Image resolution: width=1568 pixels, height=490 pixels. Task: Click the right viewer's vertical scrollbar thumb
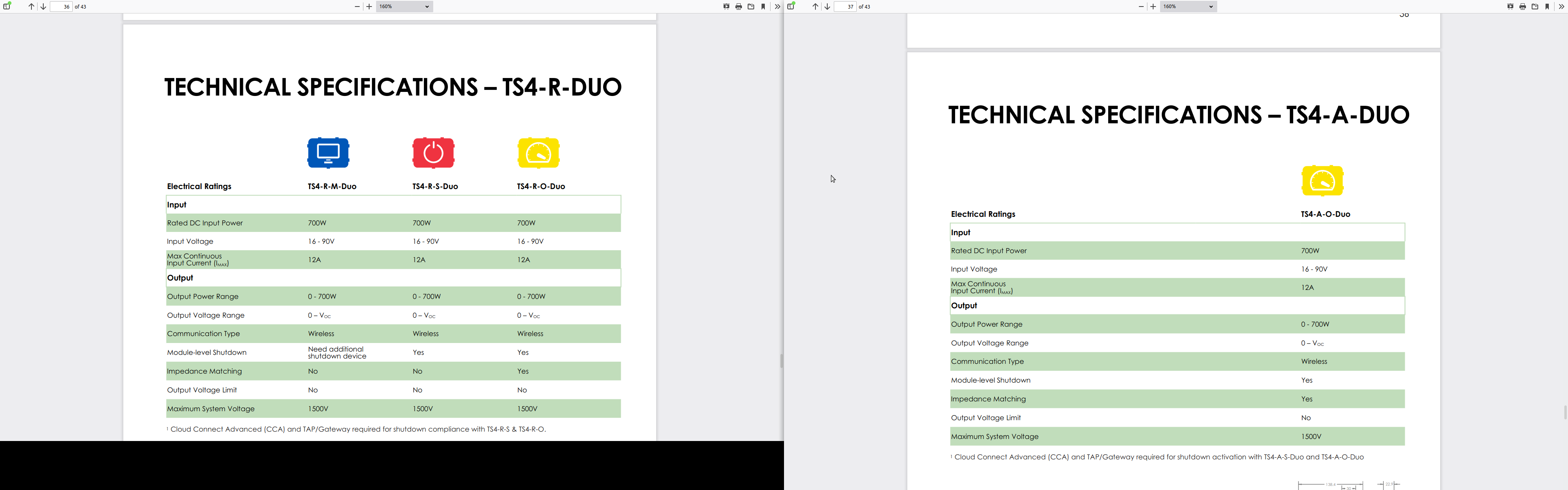[x=1565, y=412]
